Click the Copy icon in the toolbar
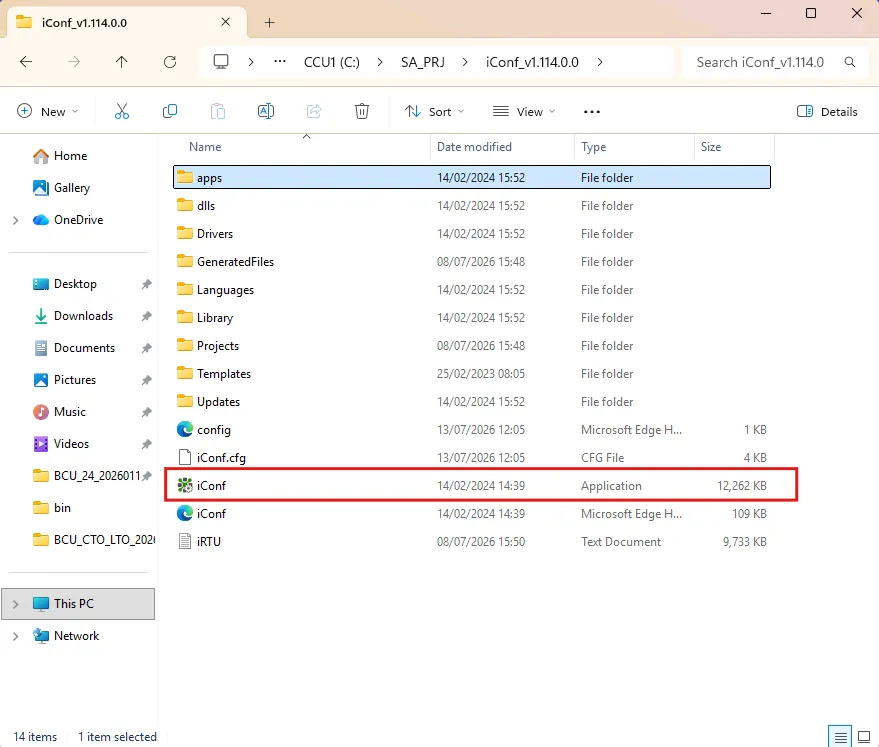Screen dimensions: 879x747 (x=170, y=112)
